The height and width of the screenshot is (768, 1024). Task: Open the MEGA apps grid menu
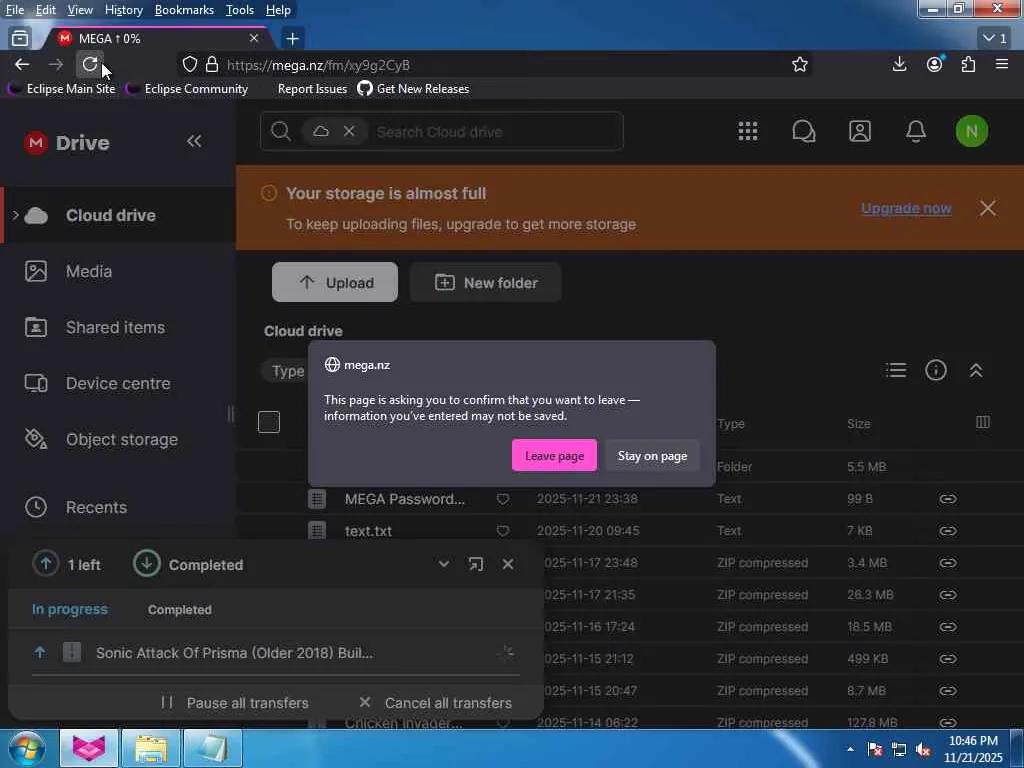(748, 131)
